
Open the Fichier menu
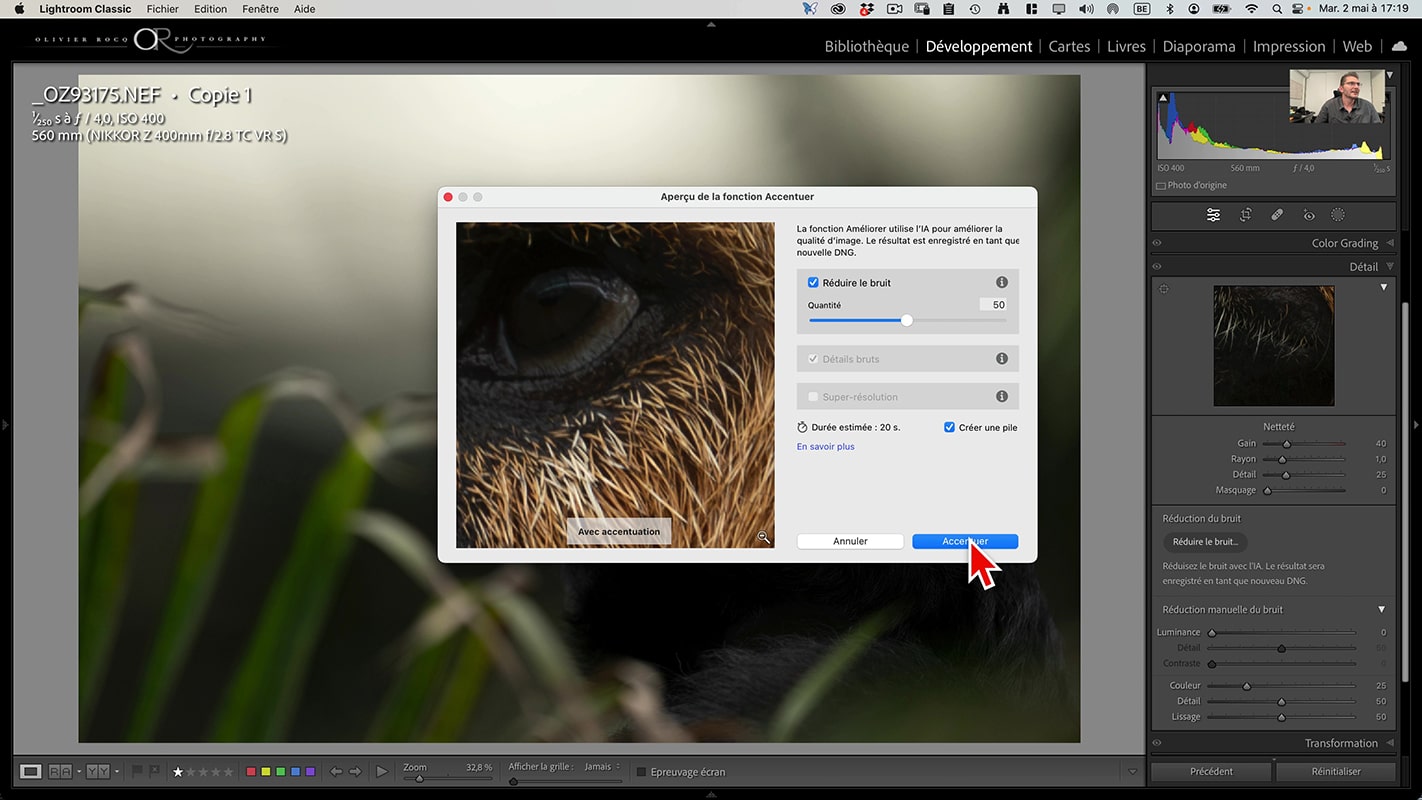[x=163, y=9]
